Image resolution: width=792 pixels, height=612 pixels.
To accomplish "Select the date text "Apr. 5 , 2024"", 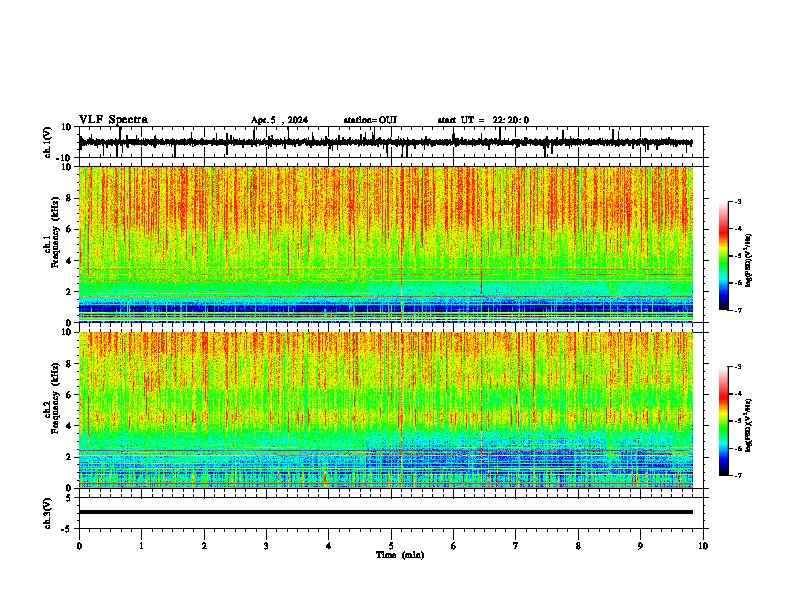I will [x=279, y=120].
